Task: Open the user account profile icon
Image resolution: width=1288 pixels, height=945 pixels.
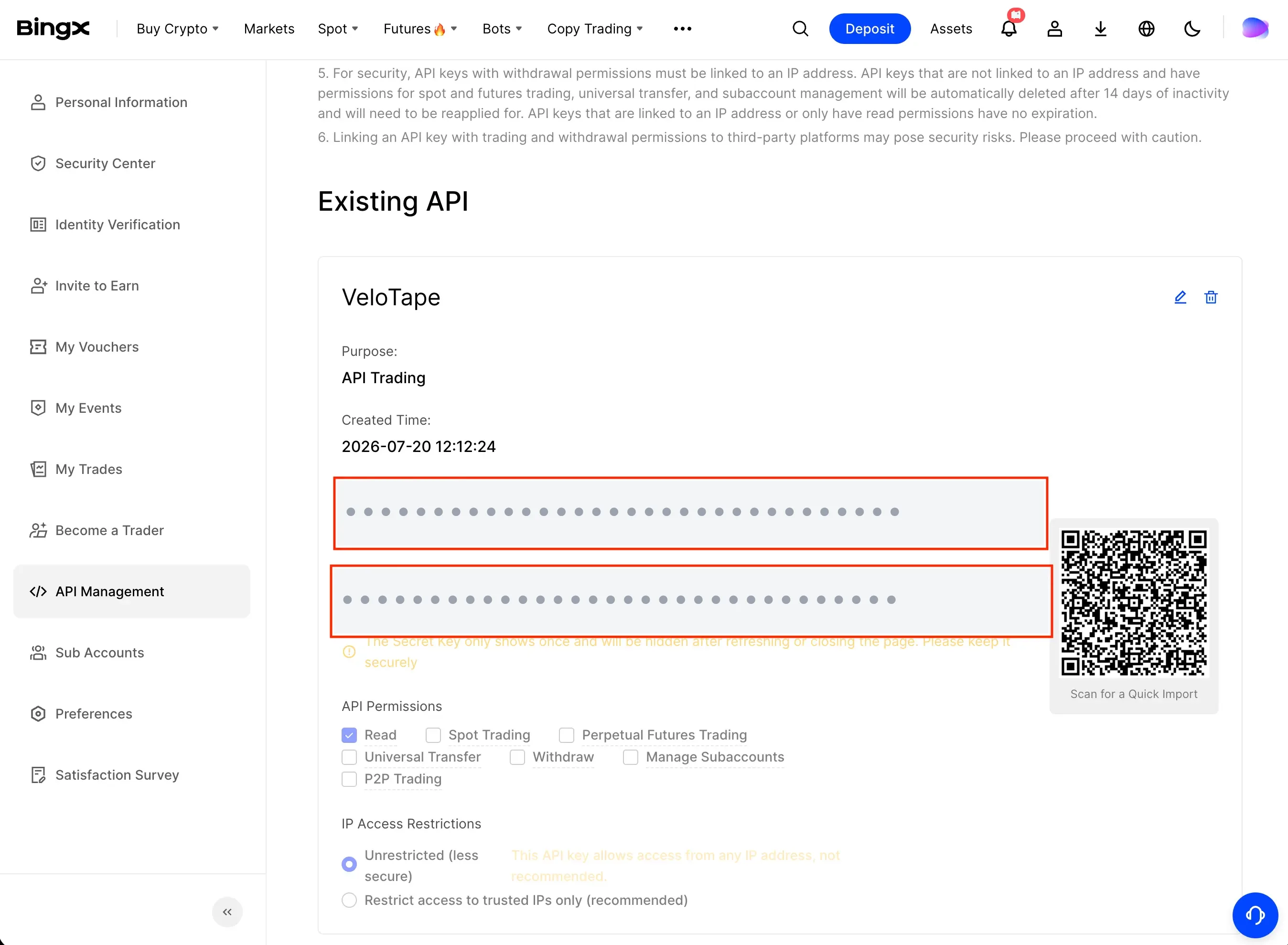Action: pyautogui.click(x=1055, y=29)
